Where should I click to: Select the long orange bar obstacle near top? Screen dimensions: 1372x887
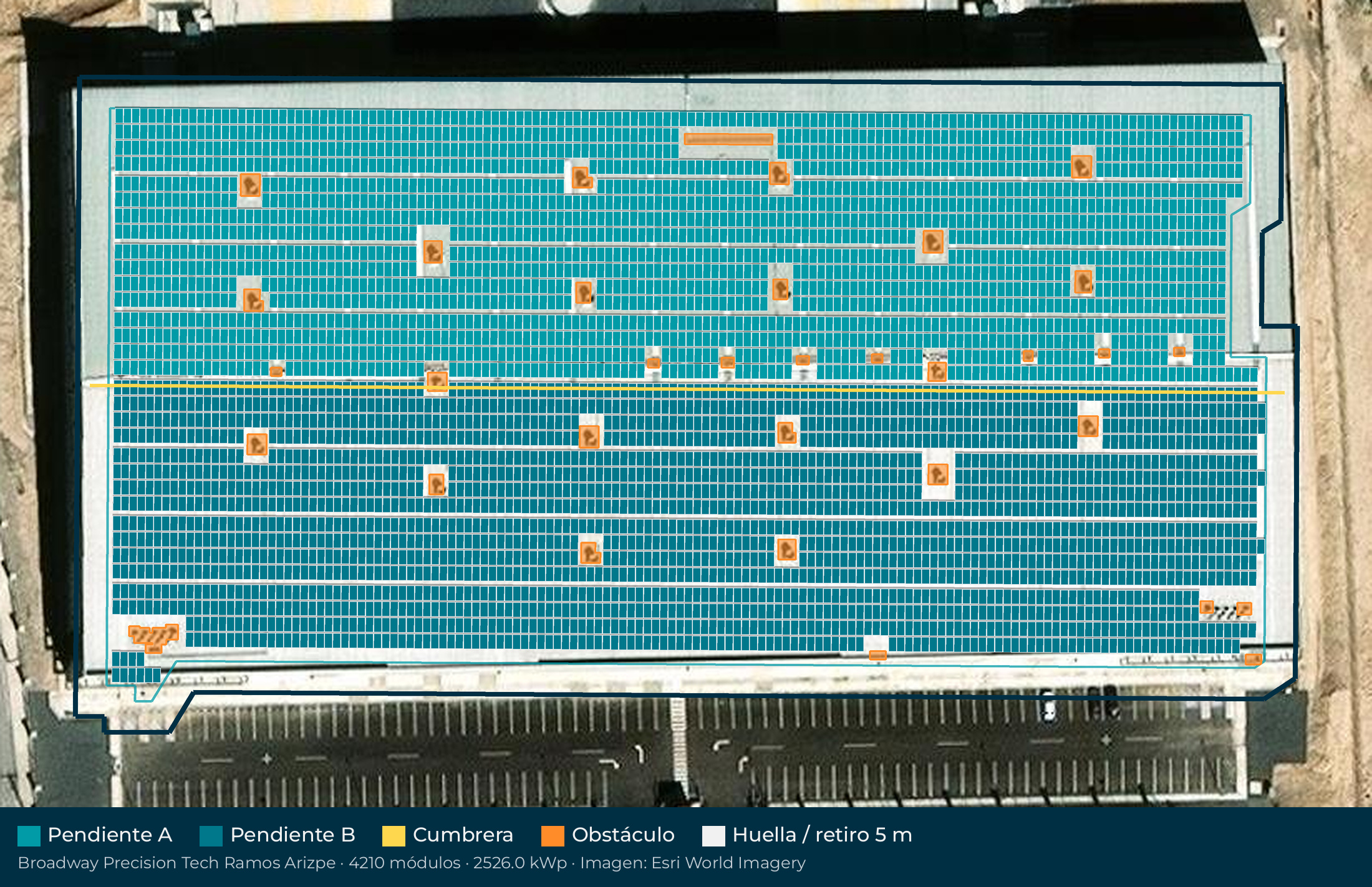[x=728, y=139]
